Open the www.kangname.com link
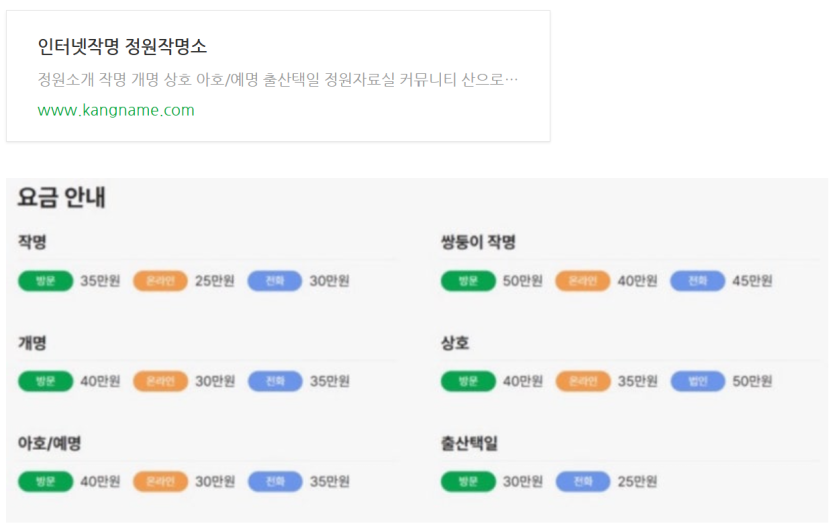 116,110
